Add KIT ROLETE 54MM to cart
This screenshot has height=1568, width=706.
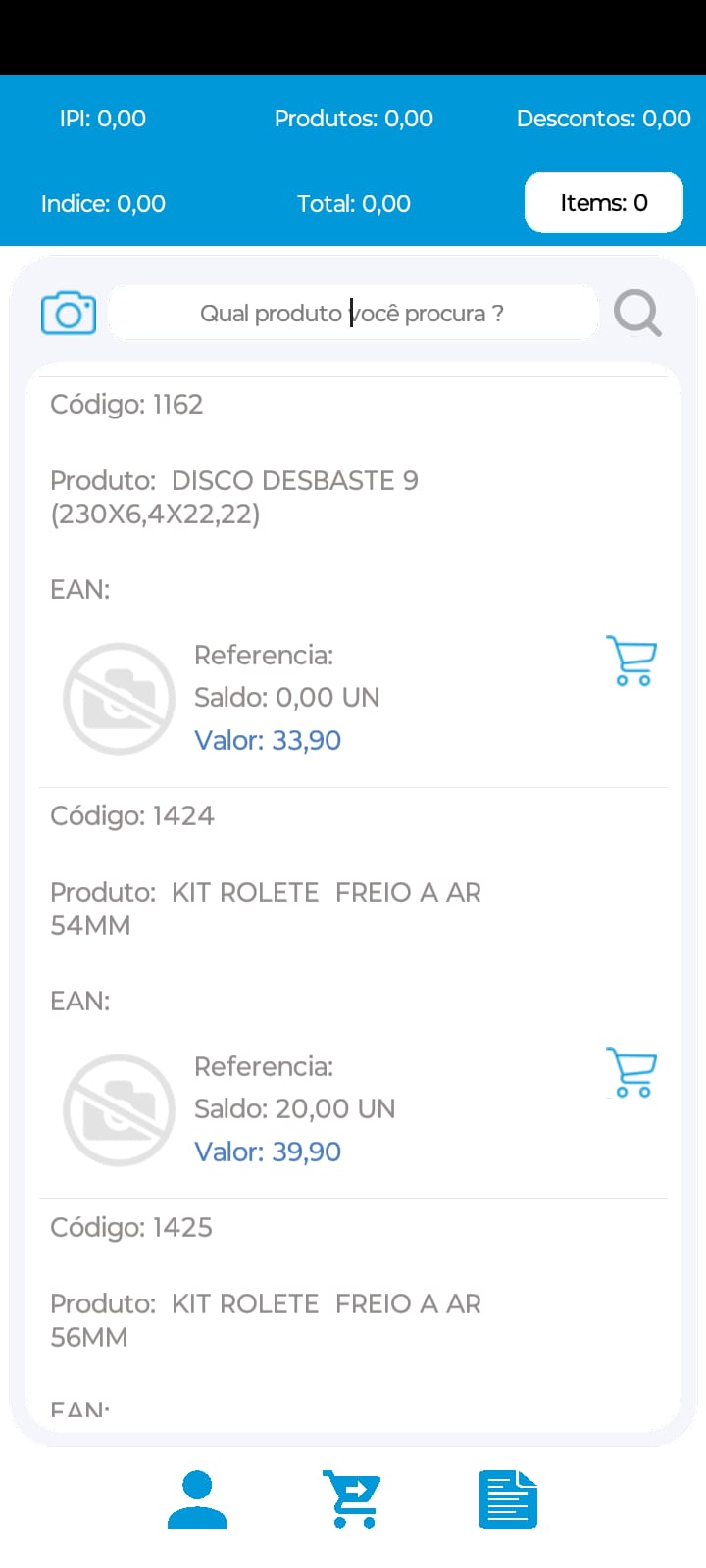pyautogui.click(x=631, y=1072)
